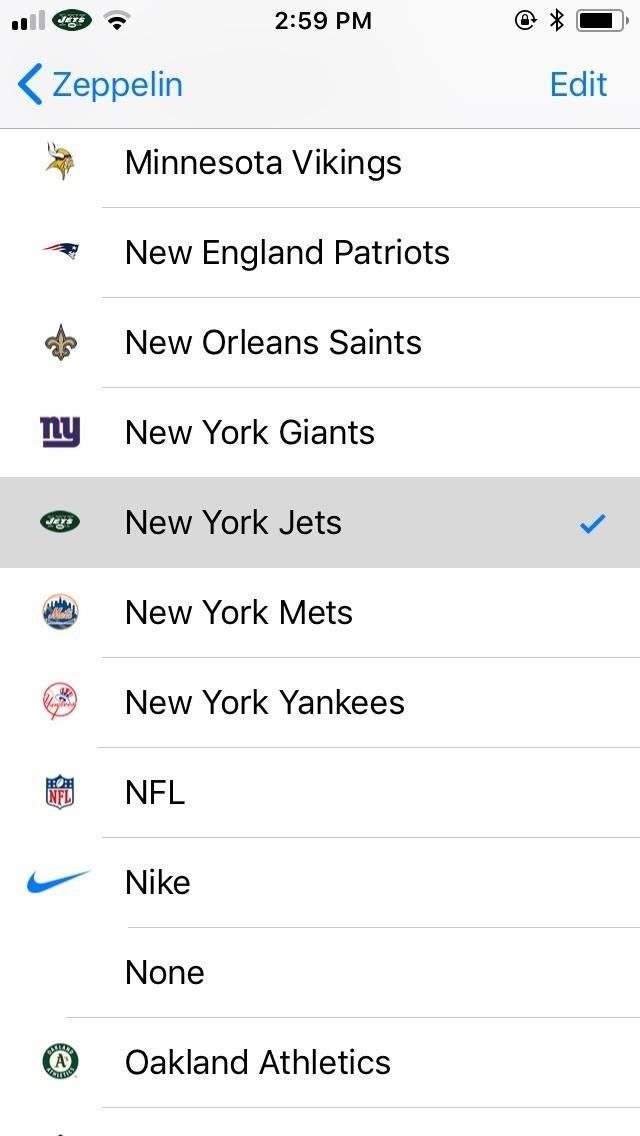640x1136 pixels.
Task: Open the Edit menu option
Action: pyautogui.click(x=578, y=85)
